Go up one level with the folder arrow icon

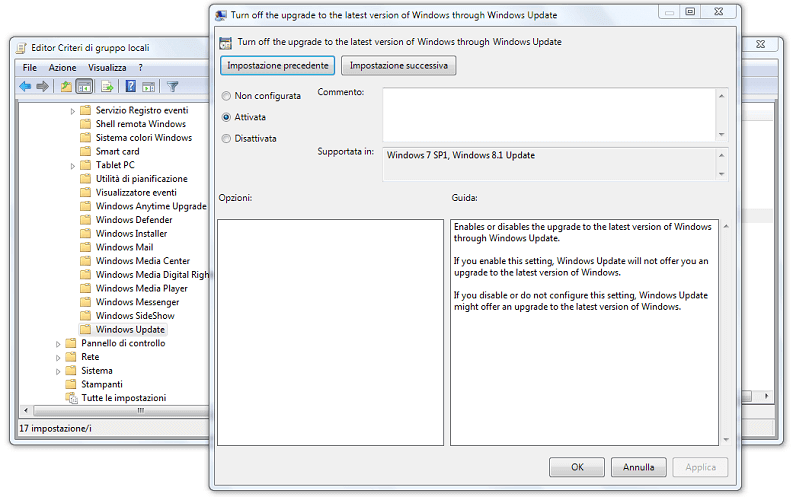pyautogui.click(x=66, y=86)
